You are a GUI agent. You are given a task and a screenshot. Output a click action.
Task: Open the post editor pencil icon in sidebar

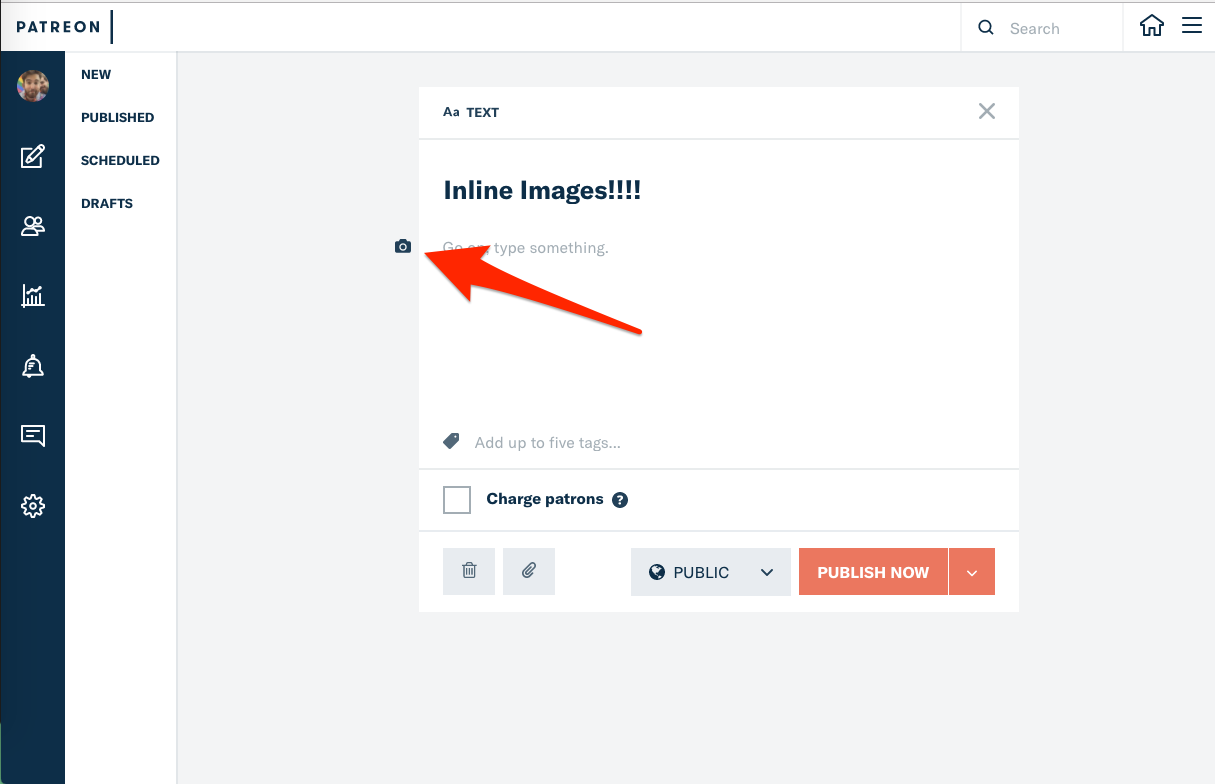point(33,156)
